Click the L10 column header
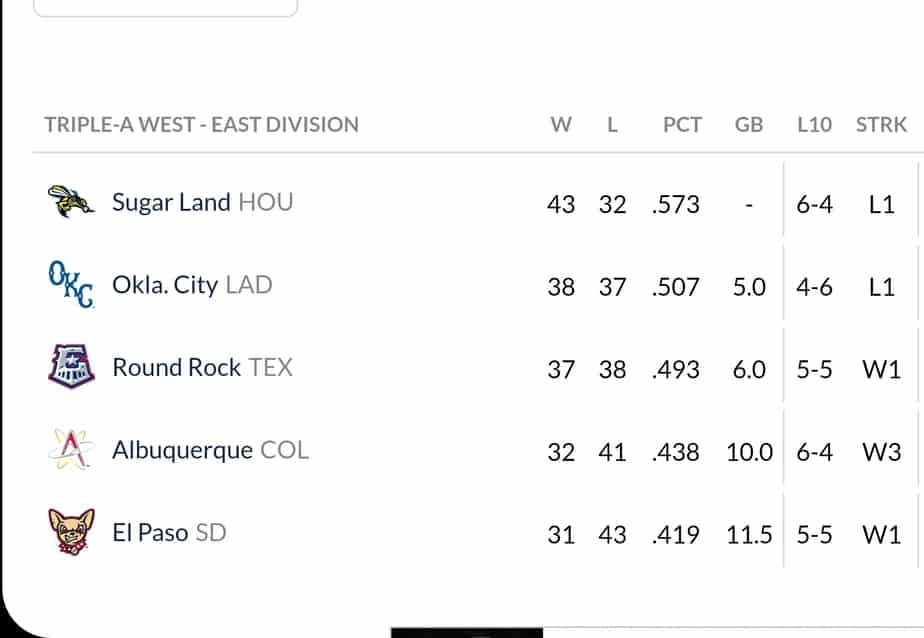Viewport: 924px width, 638px height. [x=814, y=124]
